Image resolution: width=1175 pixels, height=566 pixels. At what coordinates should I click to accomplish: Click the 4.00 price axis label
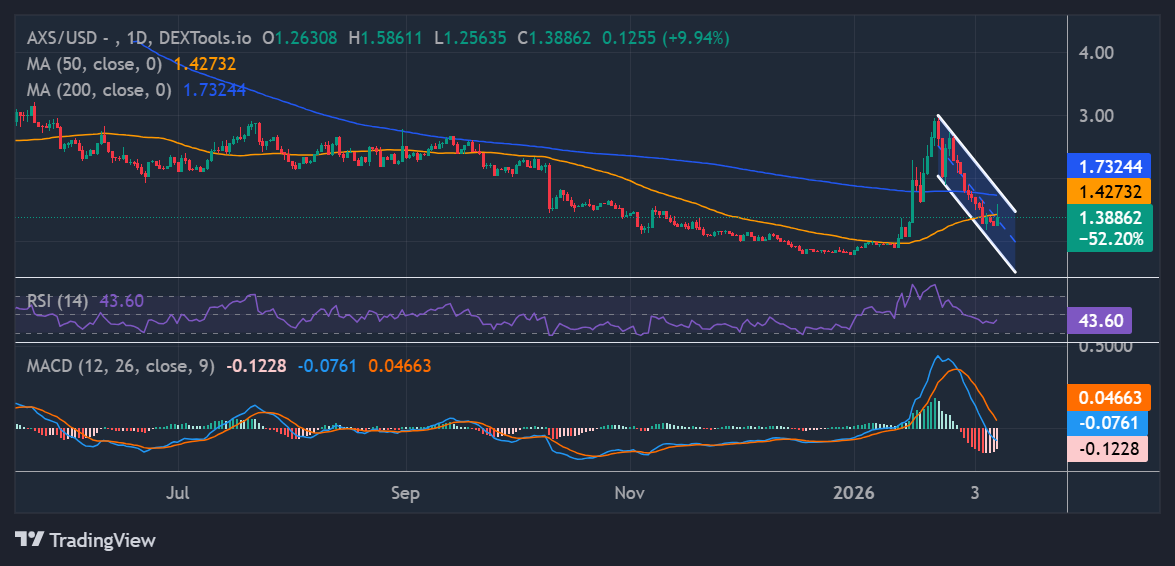pyautogui.click(x=1098, y=52)
